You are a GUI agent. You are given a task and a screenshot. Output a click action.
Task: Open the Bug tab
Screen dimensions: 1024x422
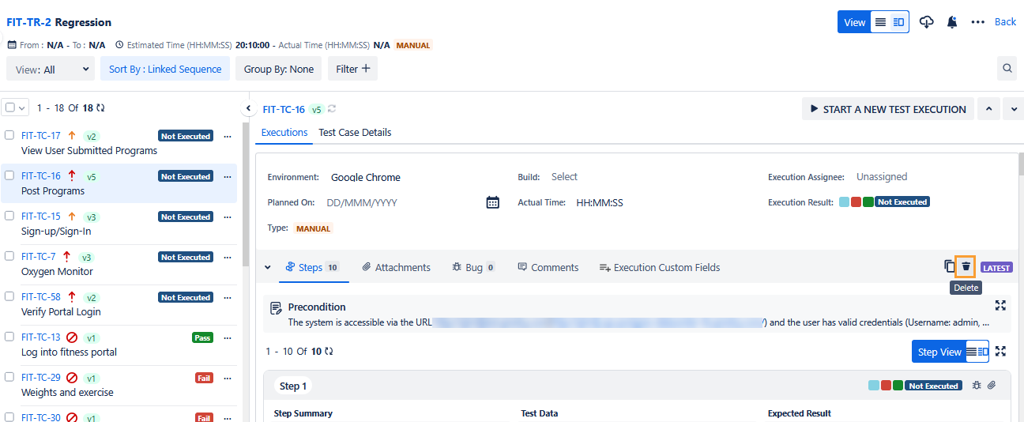coord(473,267)
